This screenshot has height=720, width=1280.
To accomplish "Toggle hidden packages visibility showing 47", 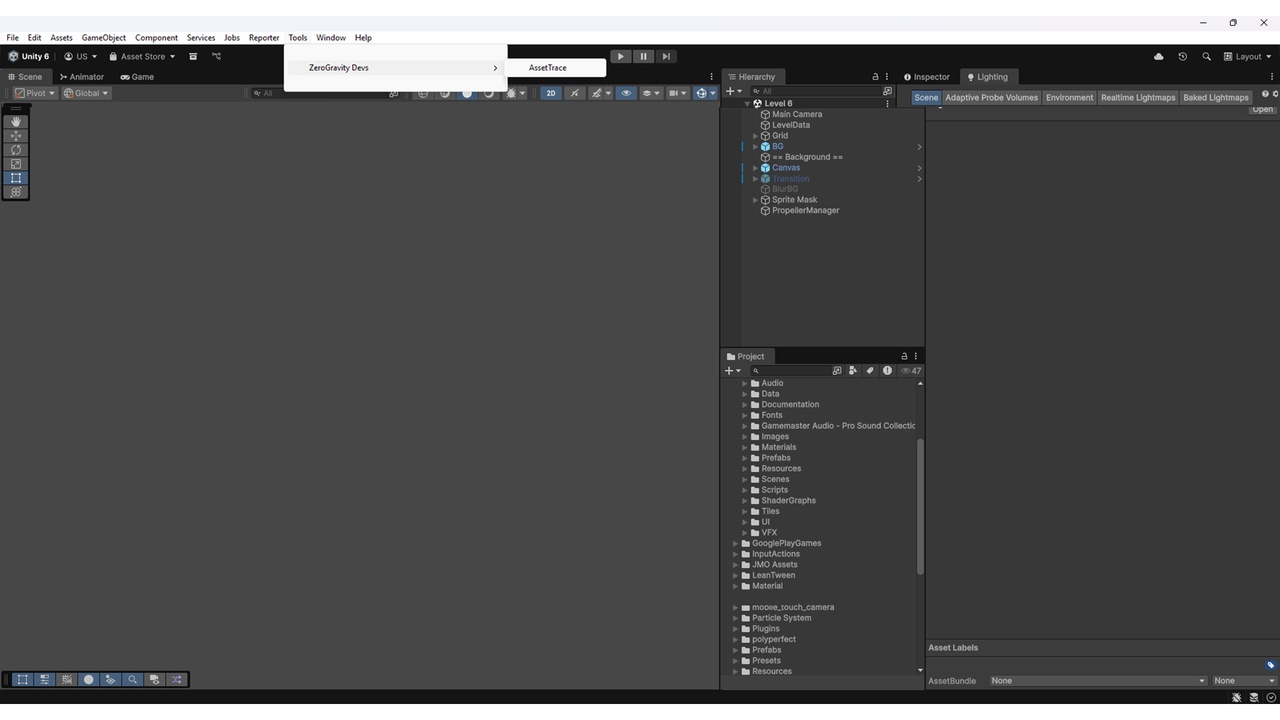I will click(x=911, y=371).
